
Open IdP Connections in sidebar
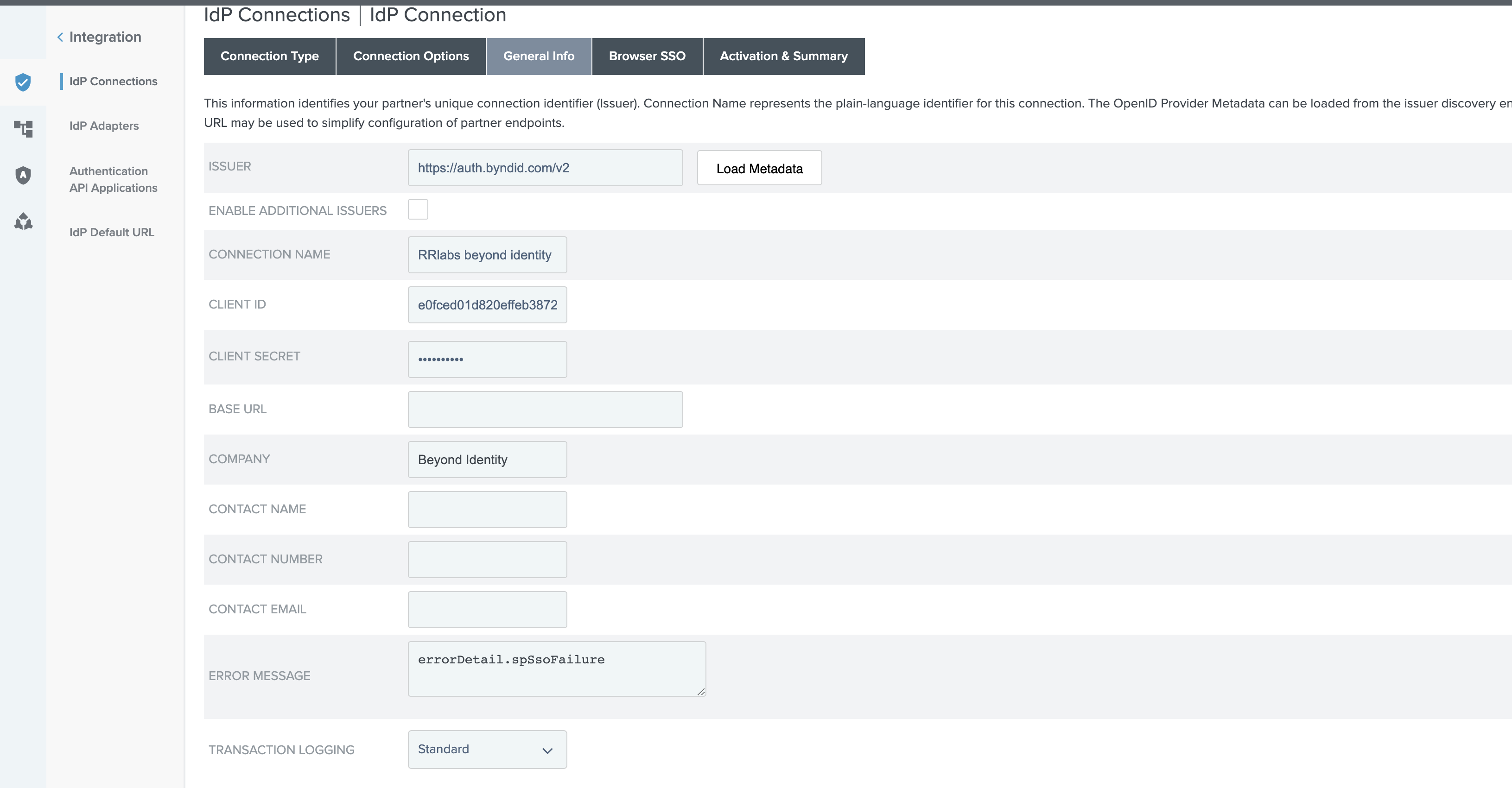pyautogui.click(x=113, y=82)
